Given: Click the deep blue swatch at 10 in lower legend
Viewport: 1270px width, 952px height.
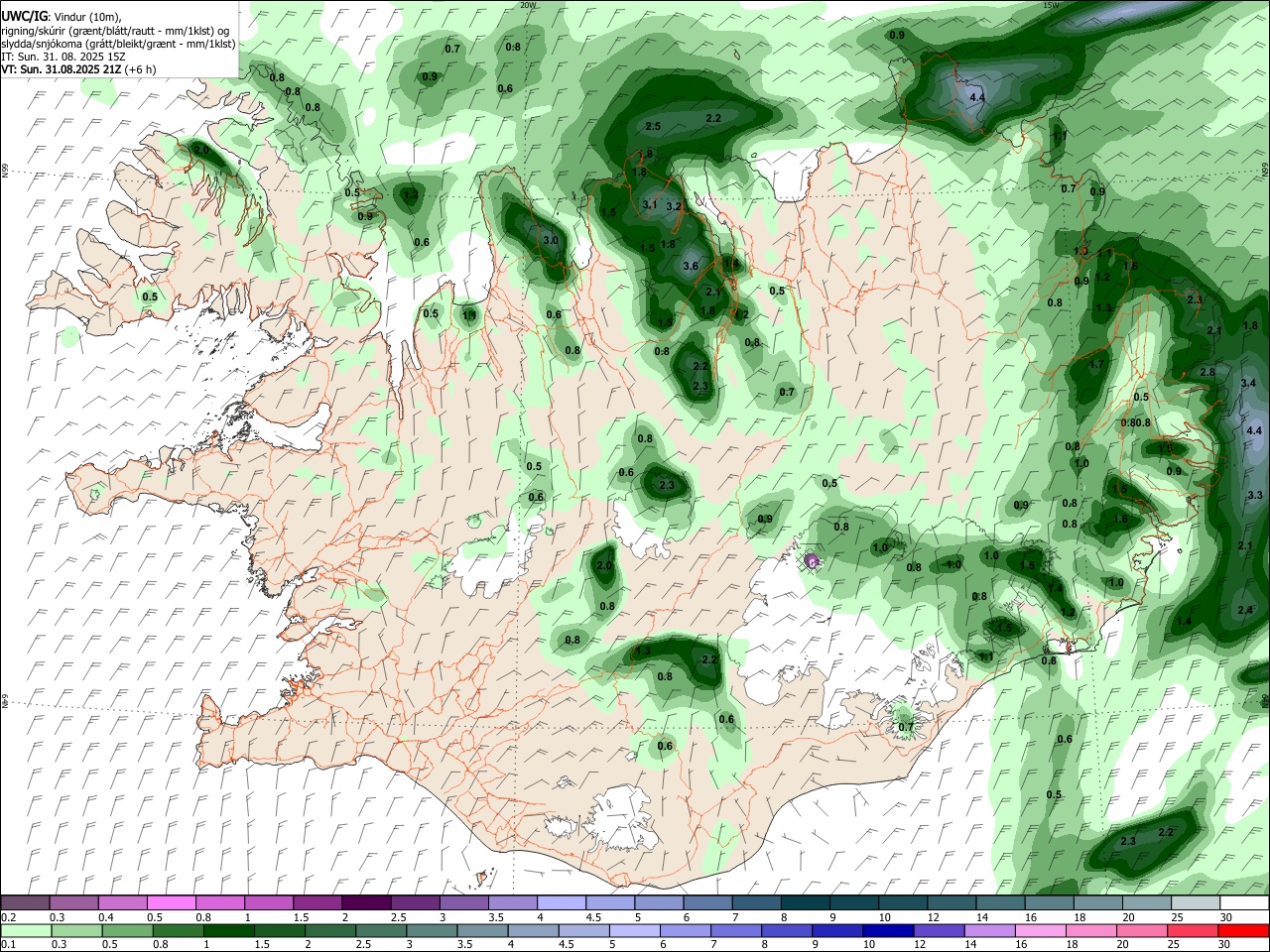Looking at the screenshot, I should coord(888,931).
